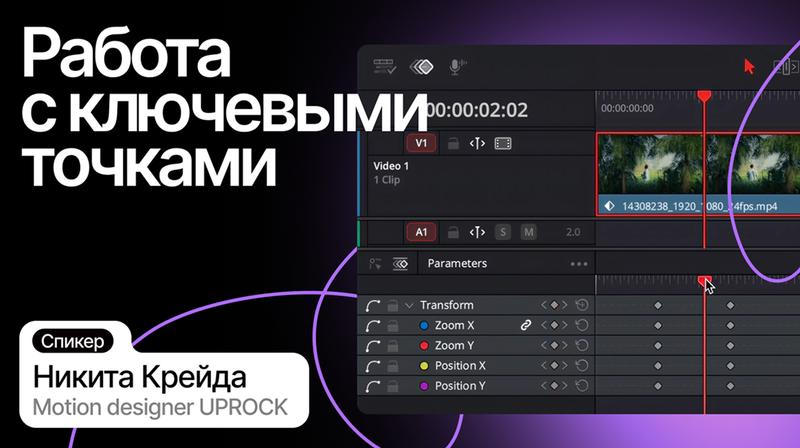Screen dimensions: 800x448
Task: Click the 00:00:02:02 timecode field
Action: [477, 110]
